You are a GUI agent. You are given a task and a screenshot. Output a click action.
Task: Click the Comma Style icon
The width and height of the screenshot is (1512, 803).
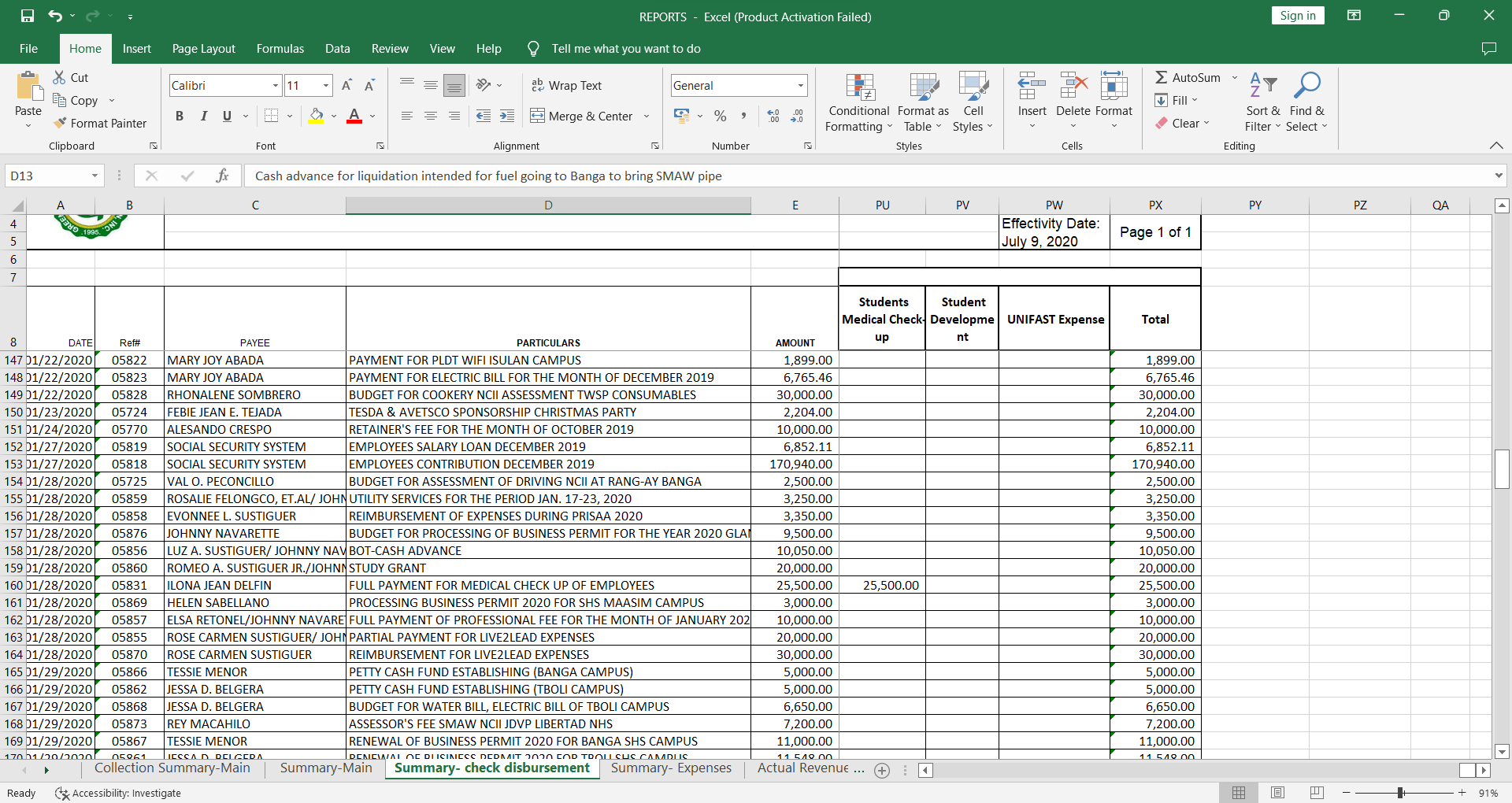click(x=743, y=116)
